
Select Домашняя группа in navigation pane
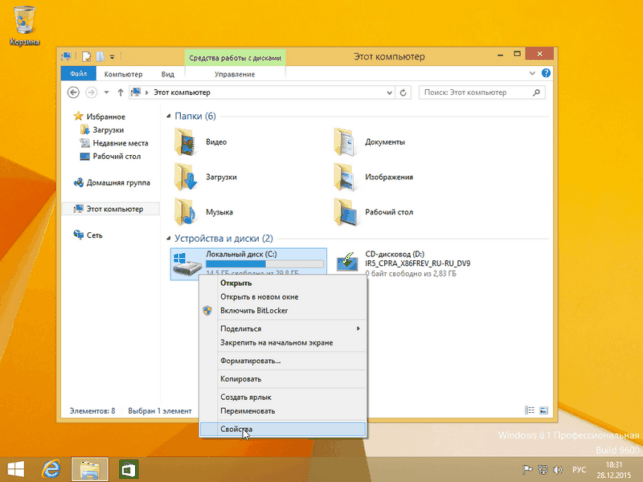point(112,183)
